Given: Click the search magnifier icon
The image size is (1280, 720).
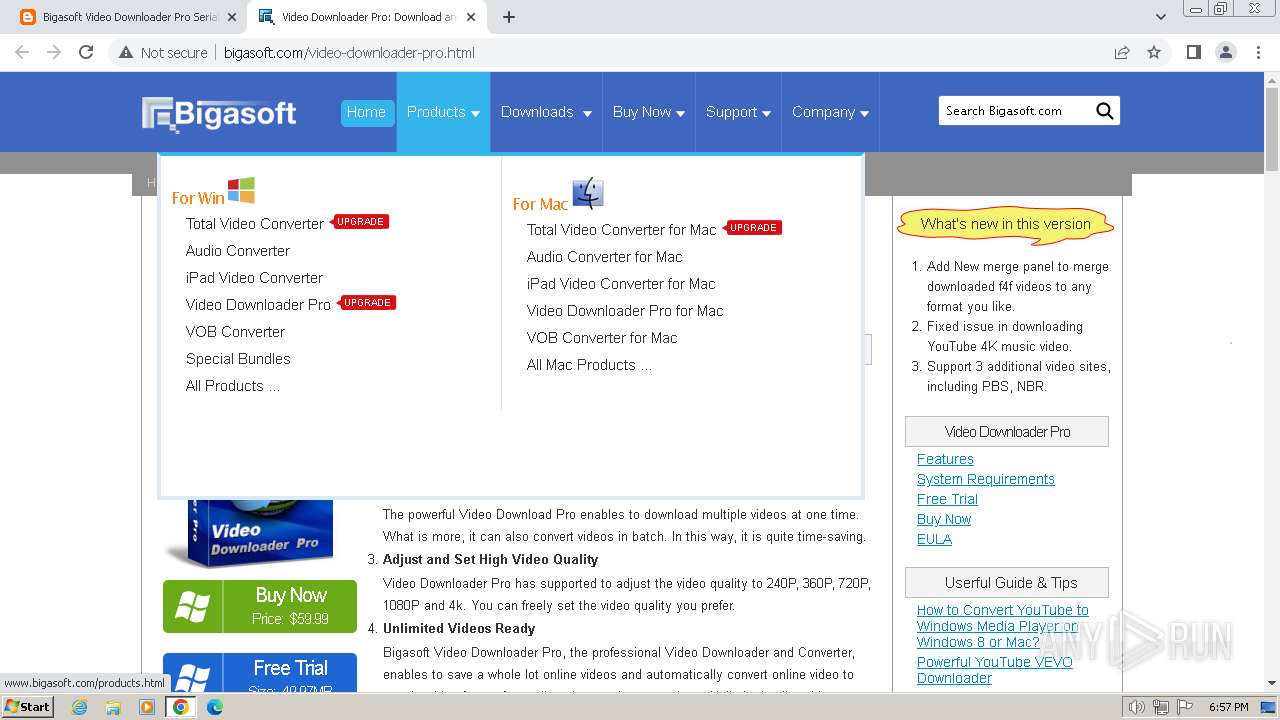Looking at the screenshot, I should (x=1104, y=111).
